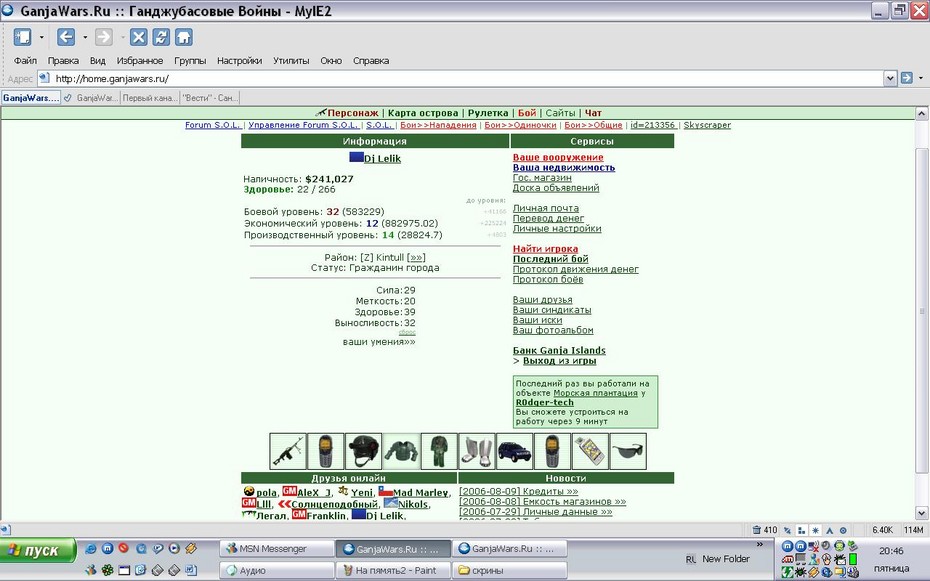Refresh the page with reload icon

(161, 37)
